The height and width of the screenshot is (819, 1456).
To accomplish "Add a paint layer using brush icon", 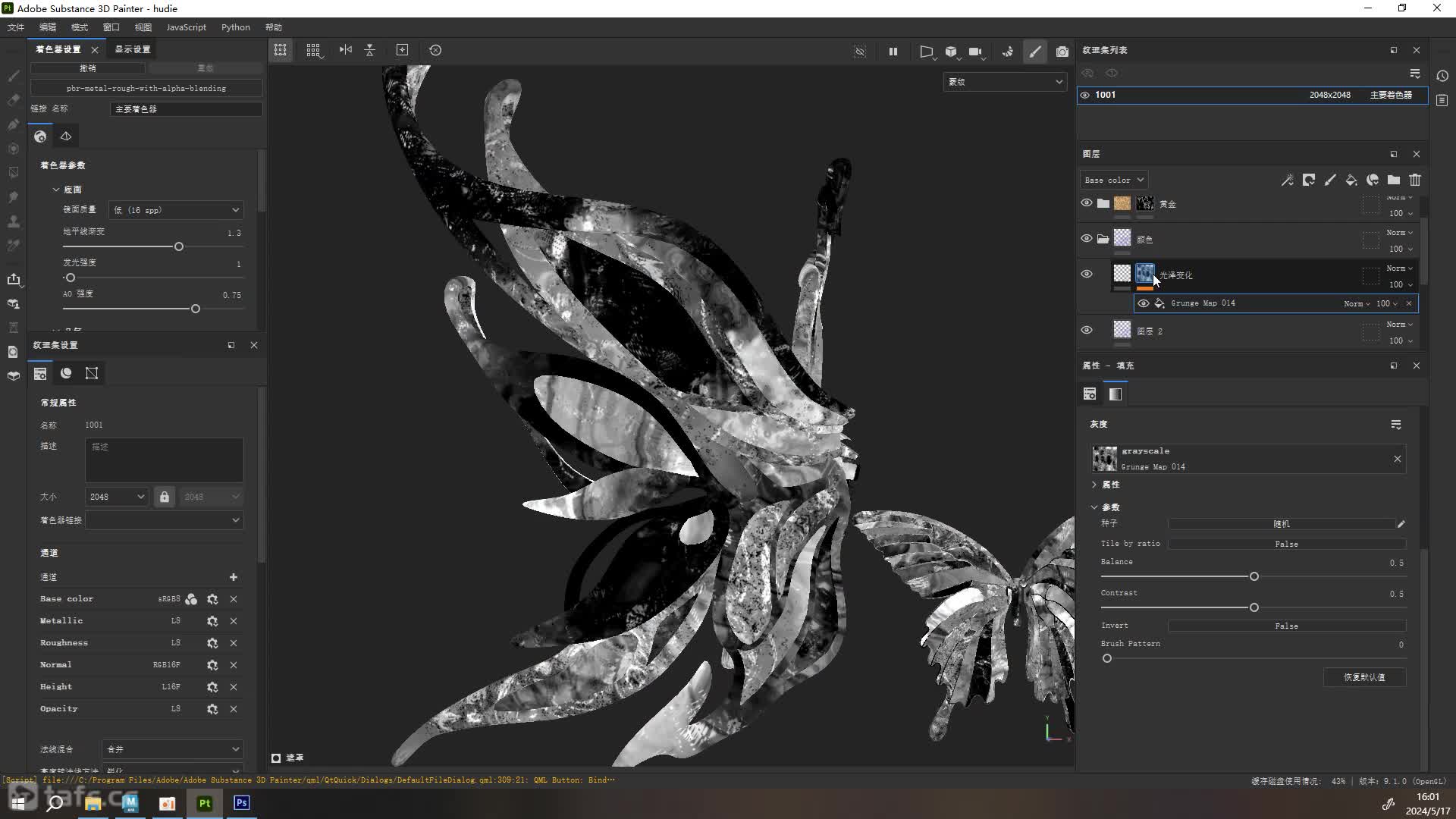I will (x=1330, y=180).
